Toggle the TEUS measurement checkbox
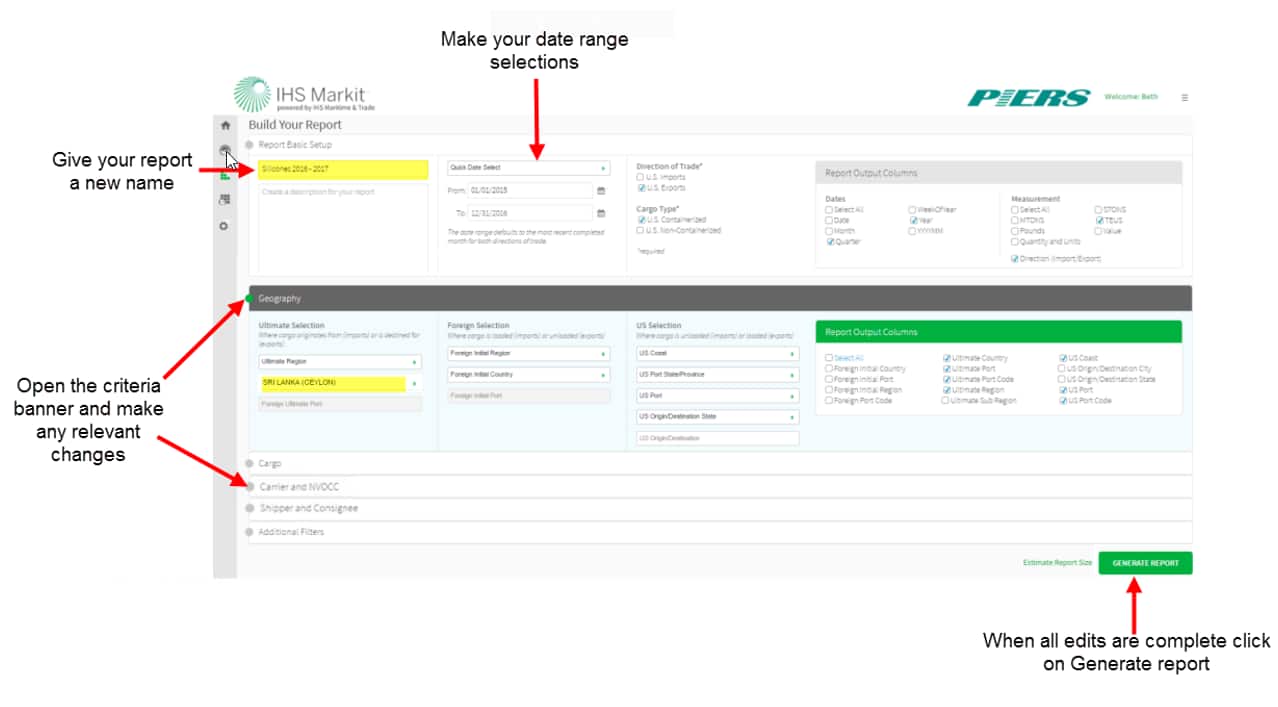 pyautogui.click(x=1099, y=220)
